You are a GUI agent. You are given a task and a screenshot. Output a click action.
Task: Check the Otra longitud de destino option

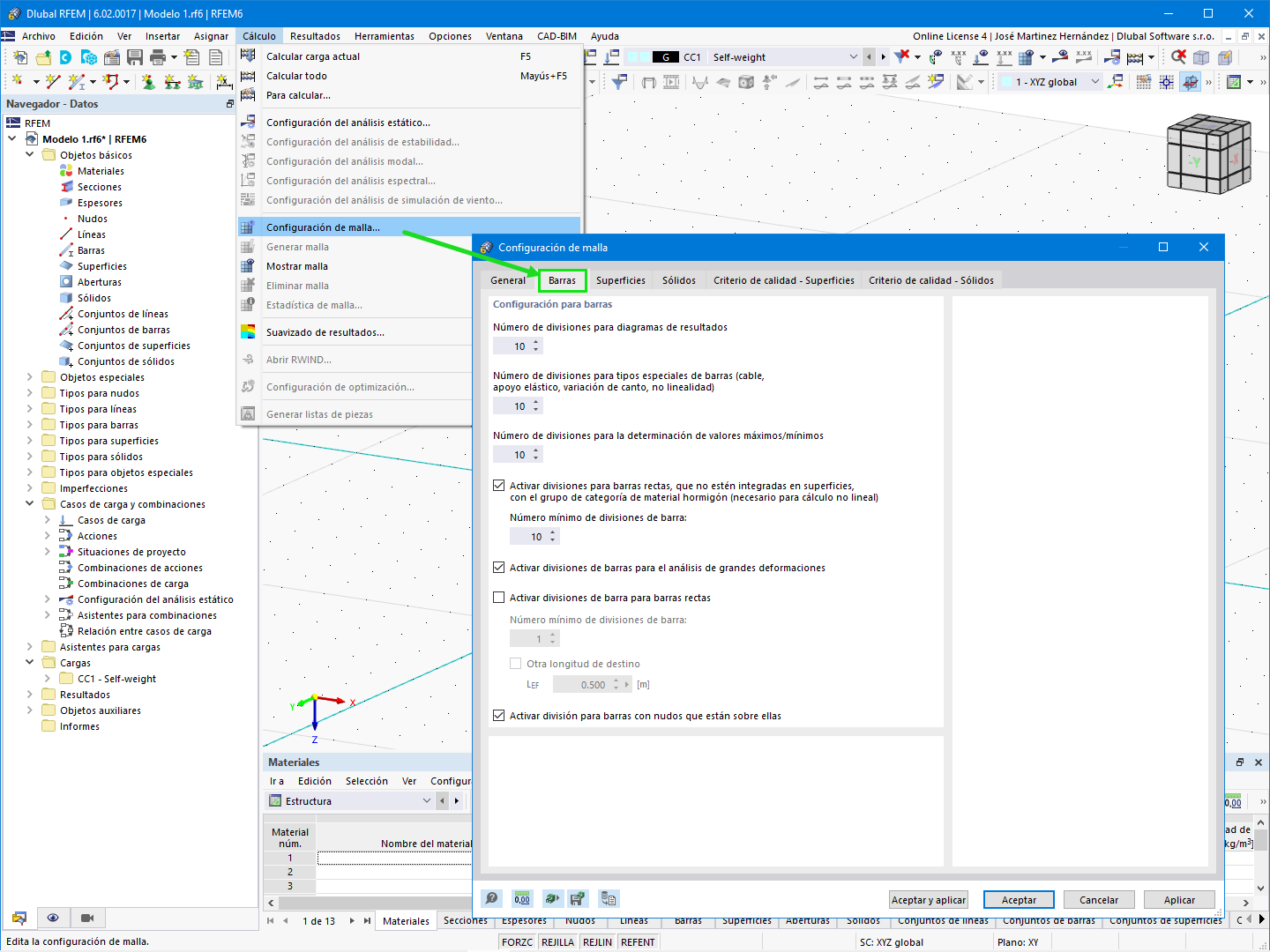click(x=515, y=663)
